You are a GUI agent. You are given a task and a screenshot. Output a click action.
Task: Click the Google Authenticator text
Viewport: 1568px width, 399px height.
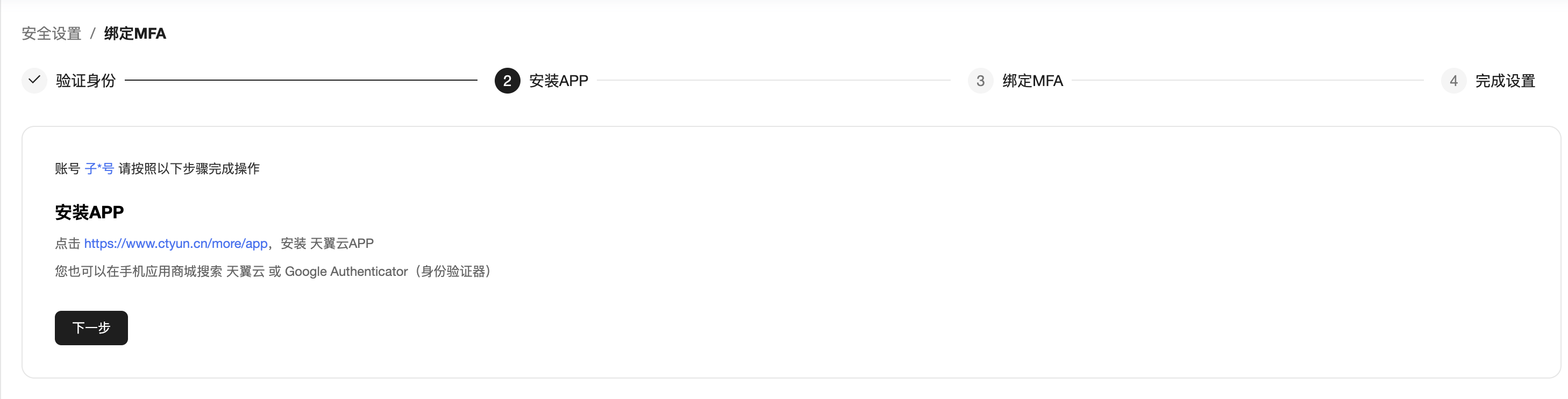coord(346,272)
